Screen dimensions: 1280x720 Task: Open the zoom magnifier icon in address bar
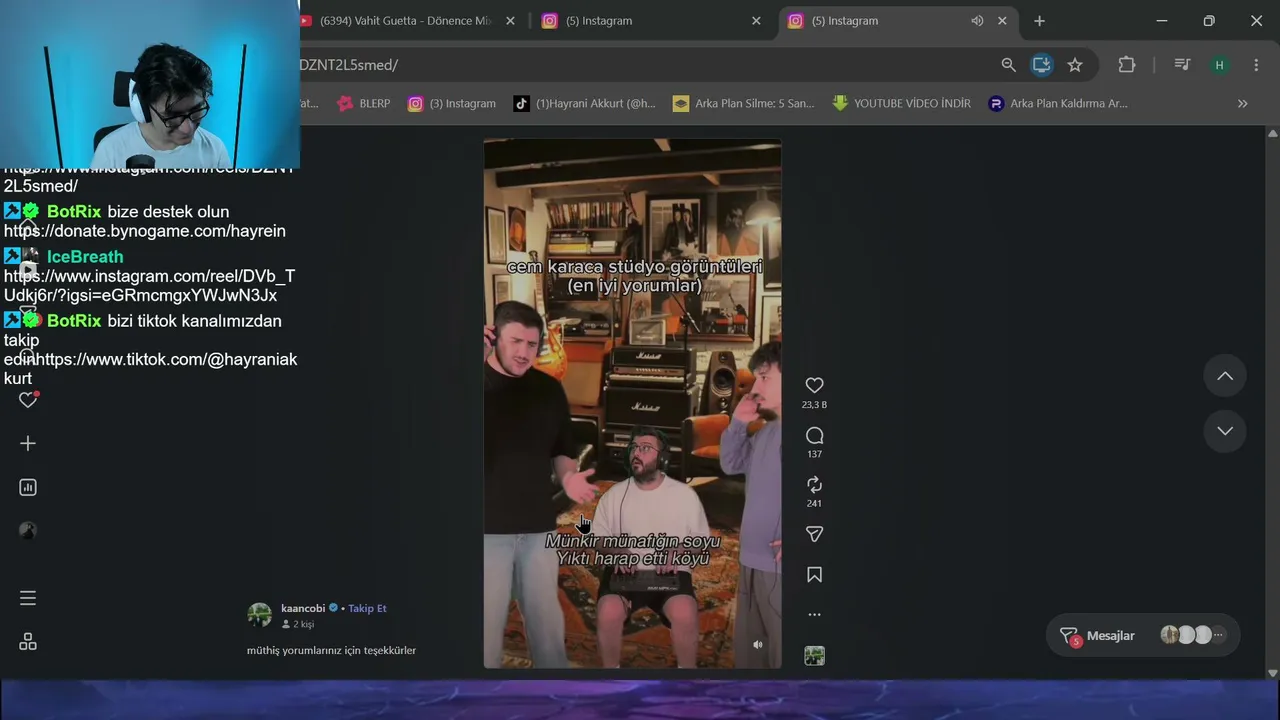pos(1008,65)
